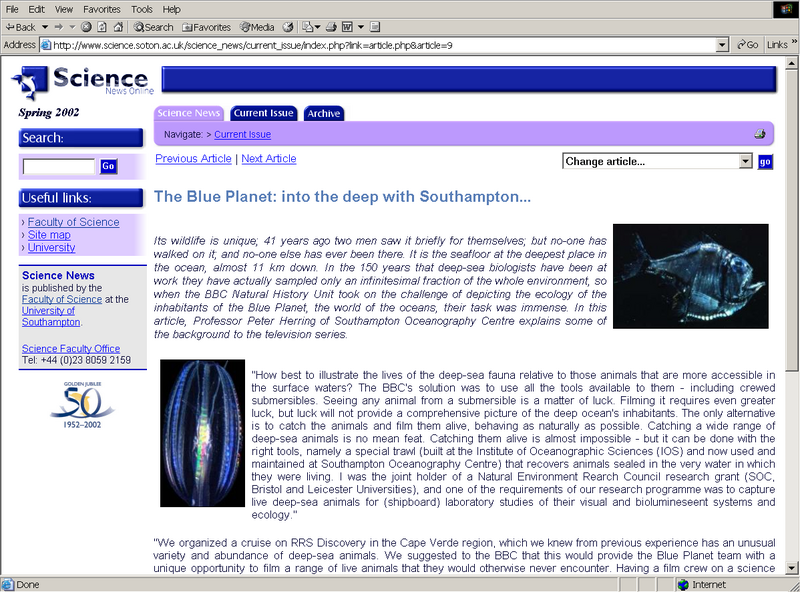Open the Favorites toolbar button

207,27
